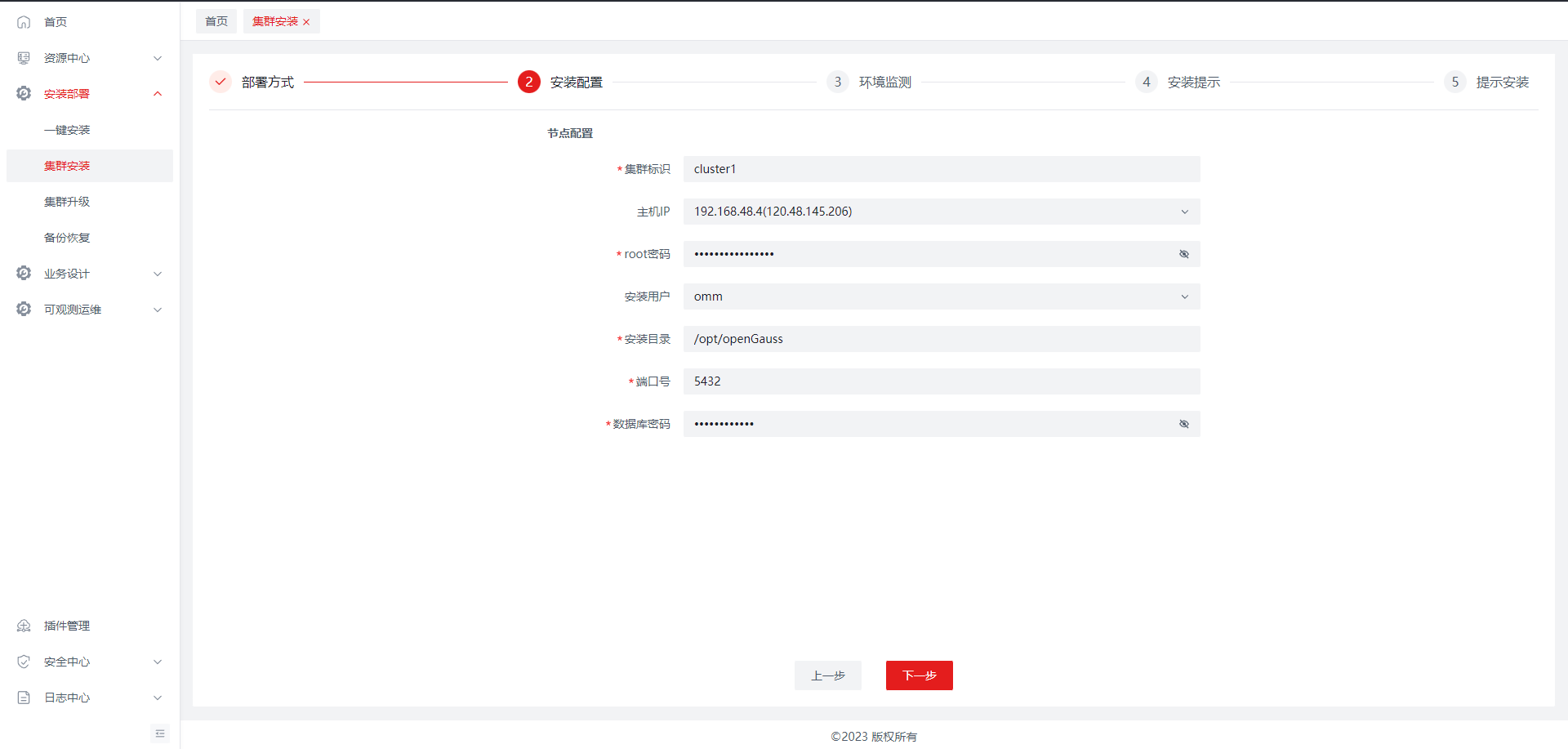Click the 端口号 input field
The height and width of the screenshot is (749, 1568).
tap(941, 381)
